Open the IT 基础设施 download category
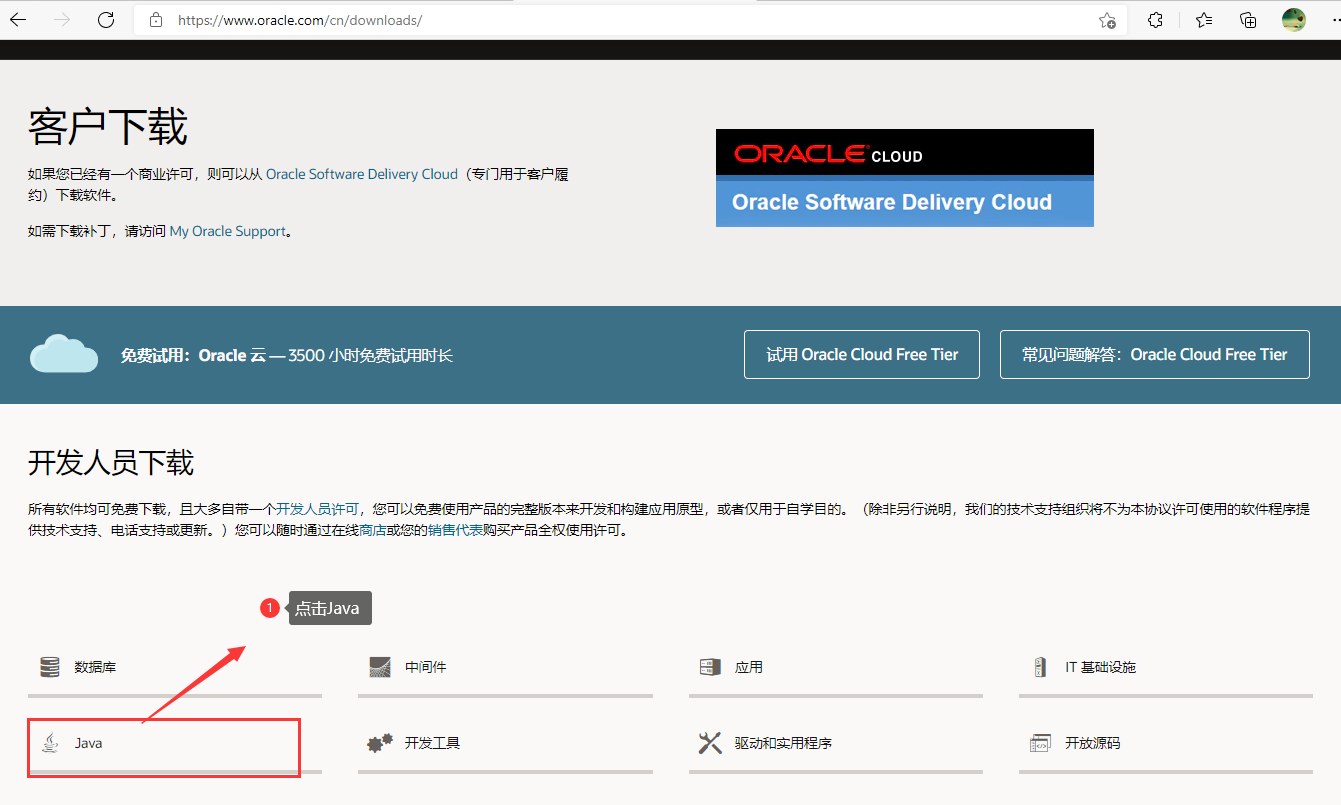The width and height of the screenshot is (1341, 805). [x=1166, y=668]
